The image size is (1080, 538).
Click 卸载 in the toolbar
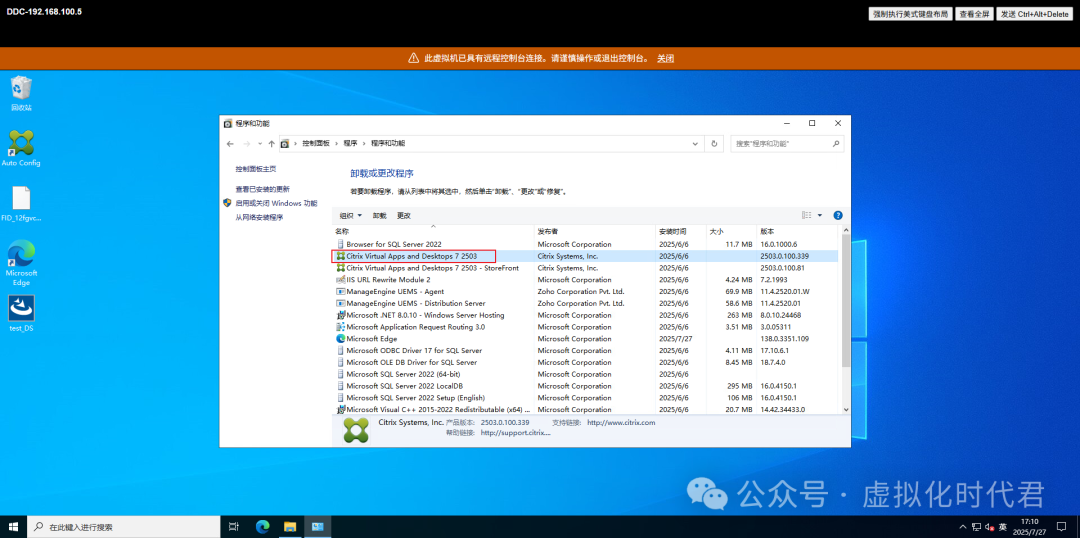click(380, 216)
